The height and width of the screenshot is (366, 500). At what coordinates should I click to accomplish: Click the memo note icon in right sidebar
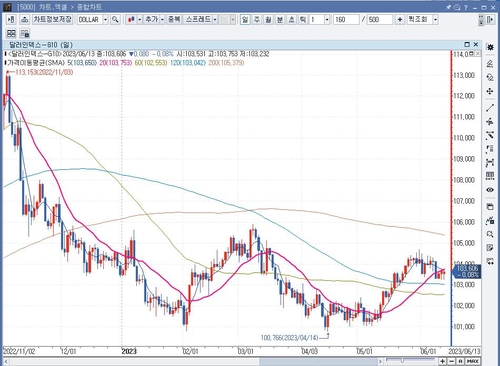(x=490, y=248)
